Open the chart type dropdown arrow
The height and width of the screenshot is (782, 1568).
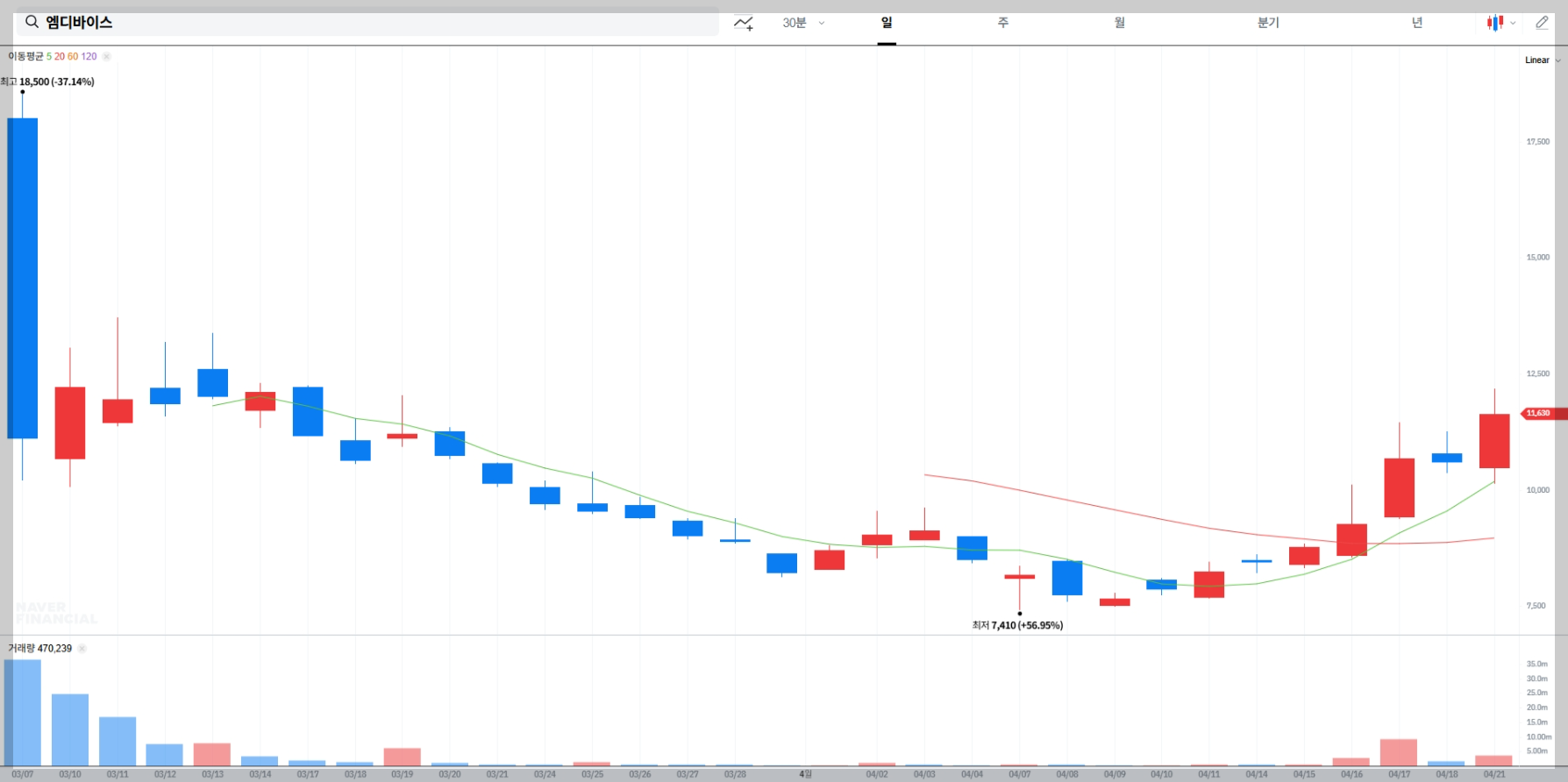[x=1513, y=24]
